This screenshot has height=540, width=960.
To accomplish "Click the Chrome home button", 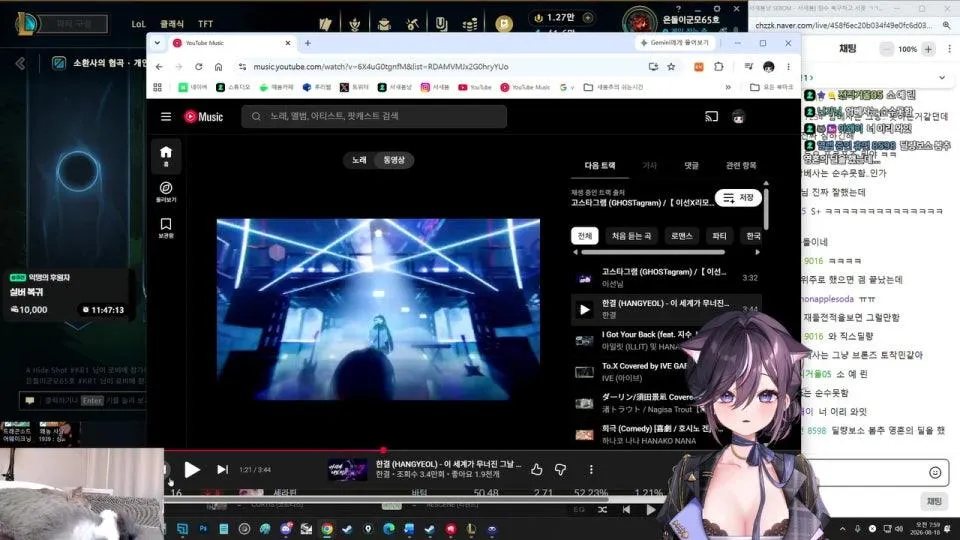I will pyautogui.click(x=219, y=67).
